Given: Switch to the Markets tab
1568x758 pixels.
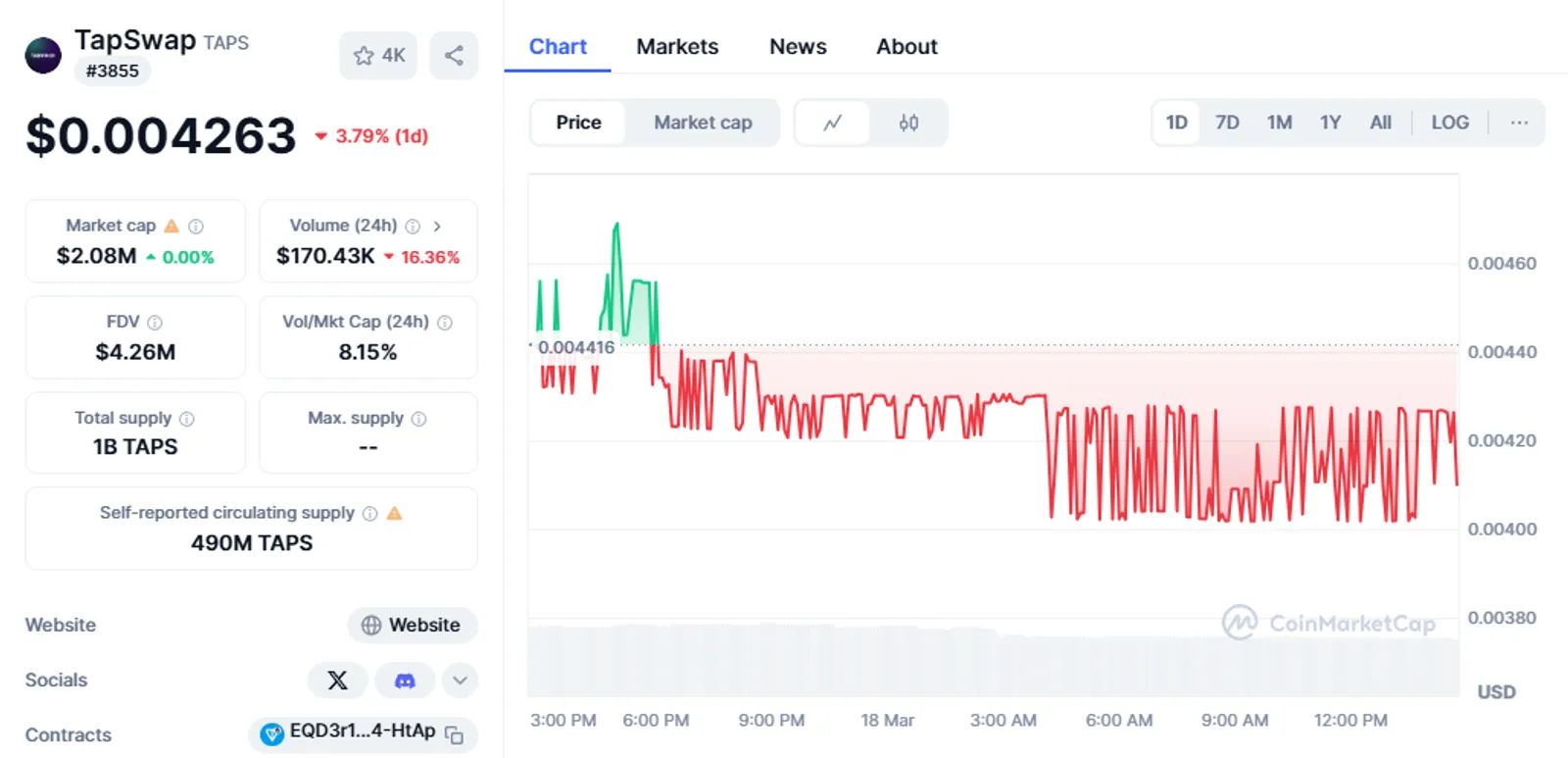Looking at the screenshot, I should point(677,47).
